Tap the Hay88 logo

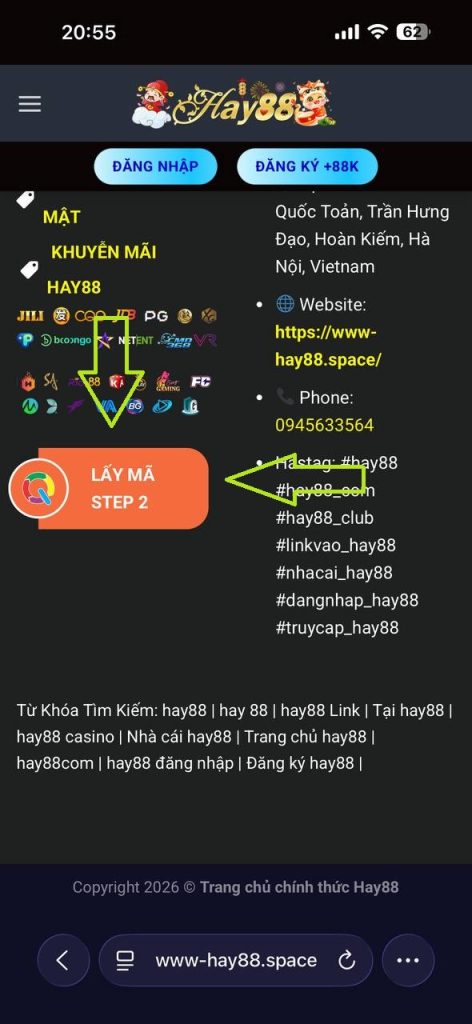coord(234,103)
